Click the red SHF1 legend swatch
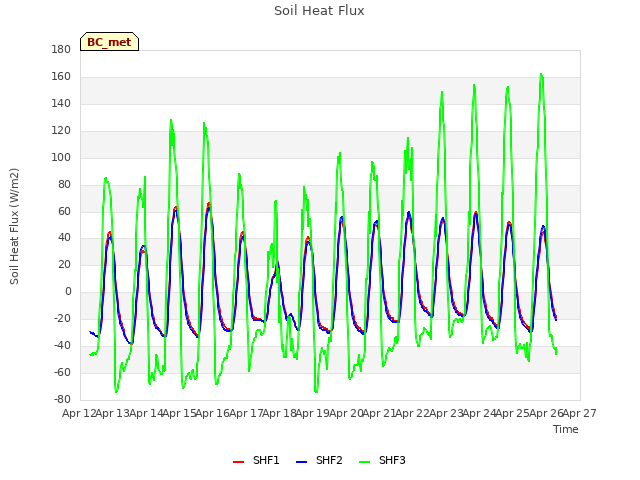 (238, 462)
